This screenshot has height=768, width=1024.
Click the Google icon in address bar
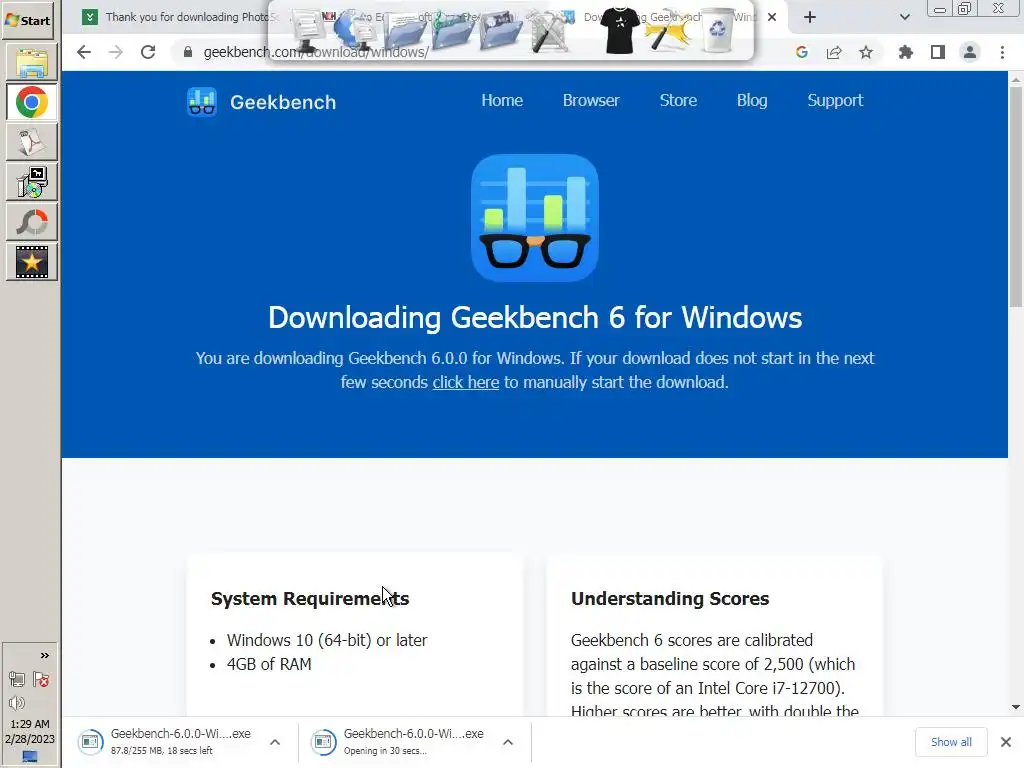(x=802, y=52)
